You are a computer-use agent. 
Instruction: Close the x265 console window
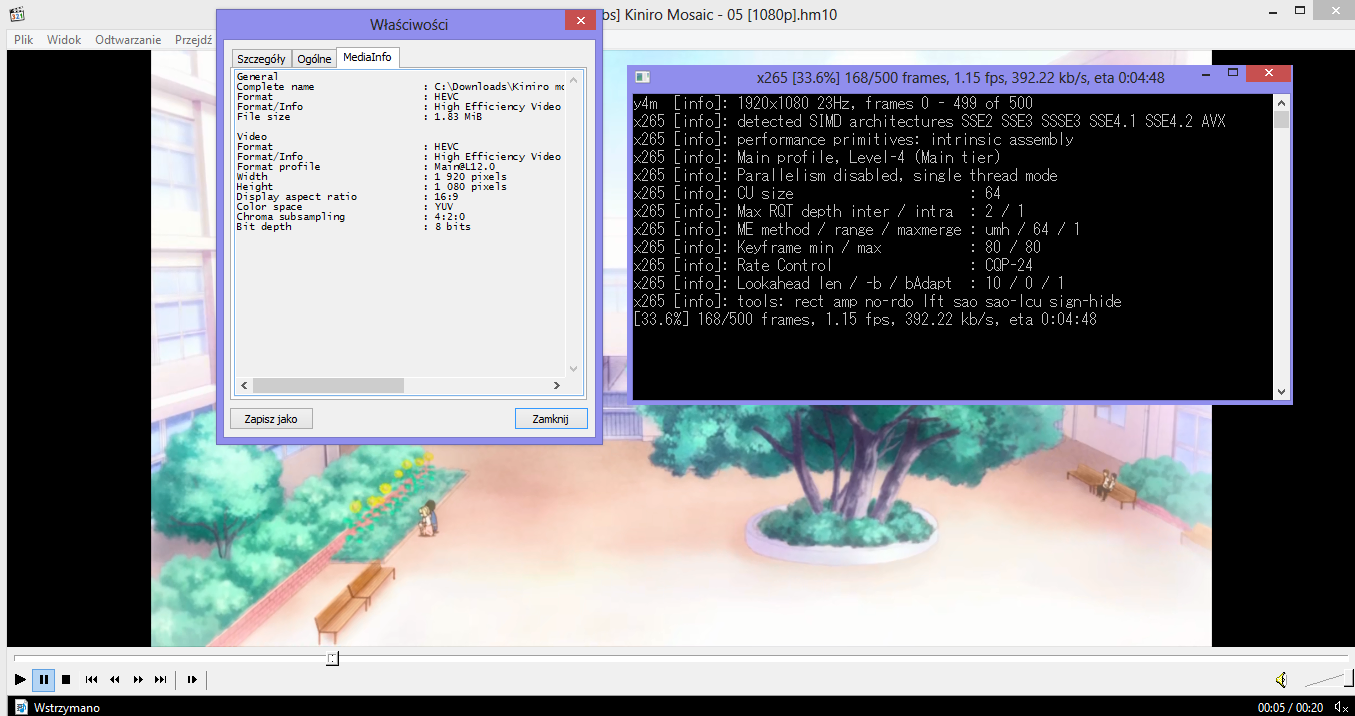pos(1269,74)
